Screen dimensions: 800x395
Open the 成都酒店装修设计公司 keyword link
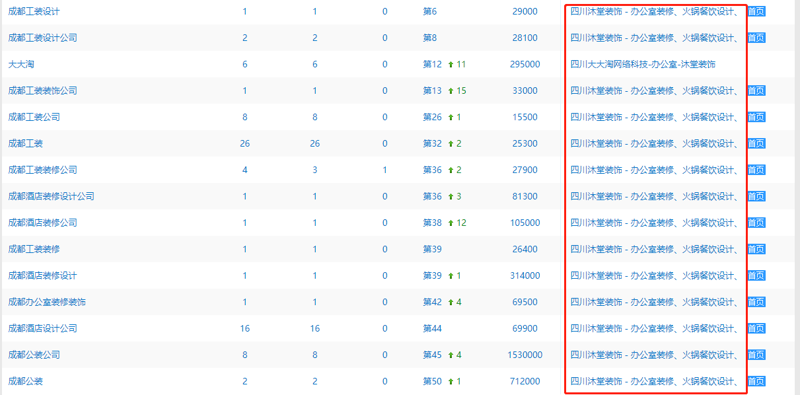tap(51, 196)
